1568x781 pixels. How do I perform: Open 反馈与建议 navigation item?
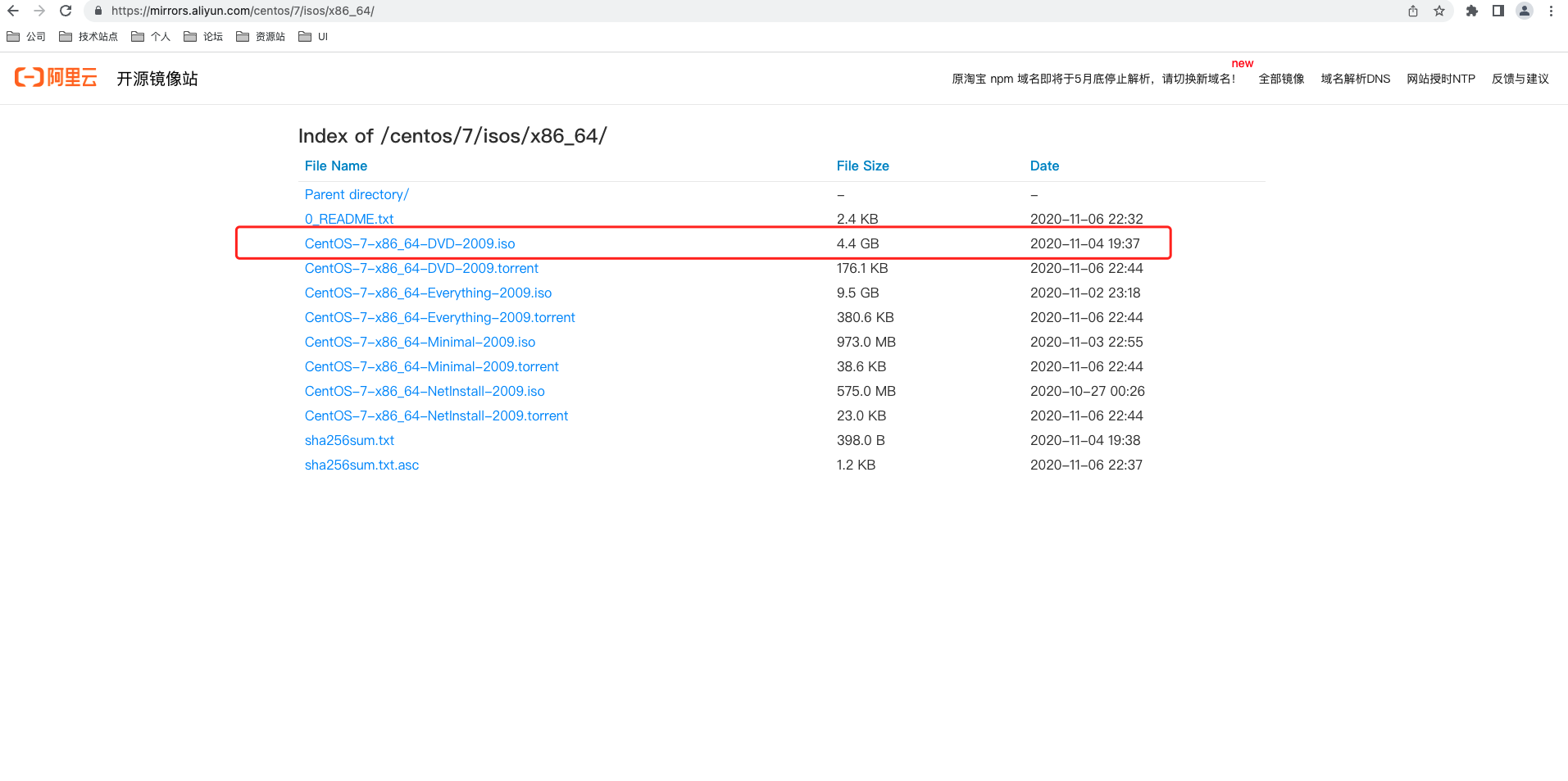[x=1520, y=79]
